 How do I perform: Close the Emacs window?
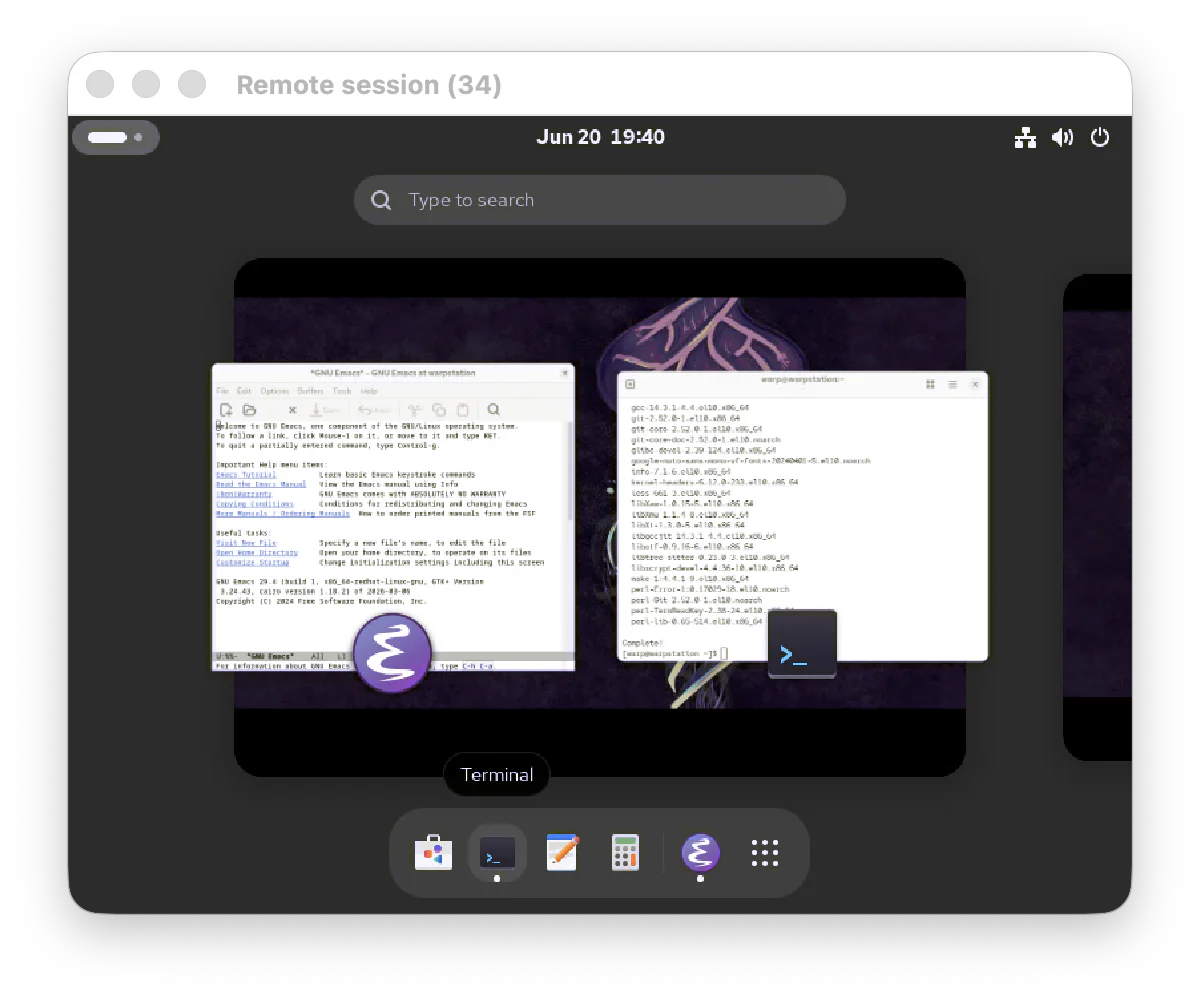click(x=566, y=372)
